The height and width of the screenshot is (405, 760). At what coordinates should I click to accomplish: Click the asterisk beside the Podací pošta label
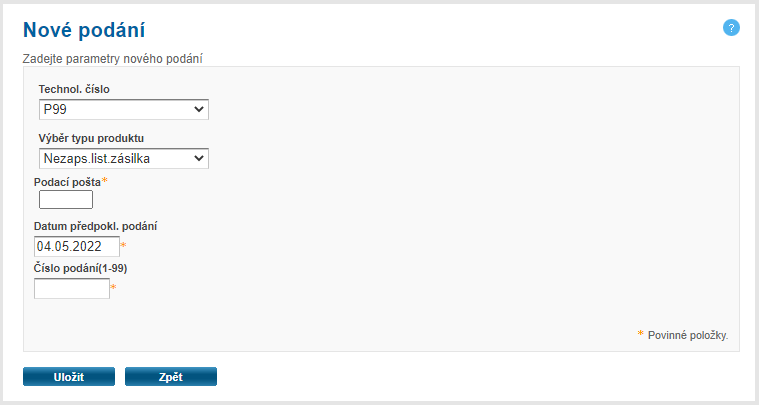pyautogui.click(x=105, y=180)
